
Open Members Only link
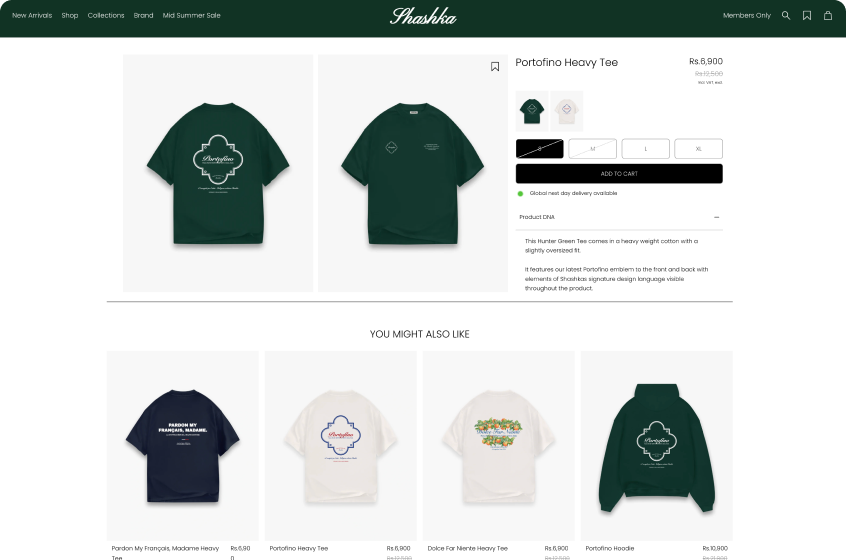(x=747, y=16)
